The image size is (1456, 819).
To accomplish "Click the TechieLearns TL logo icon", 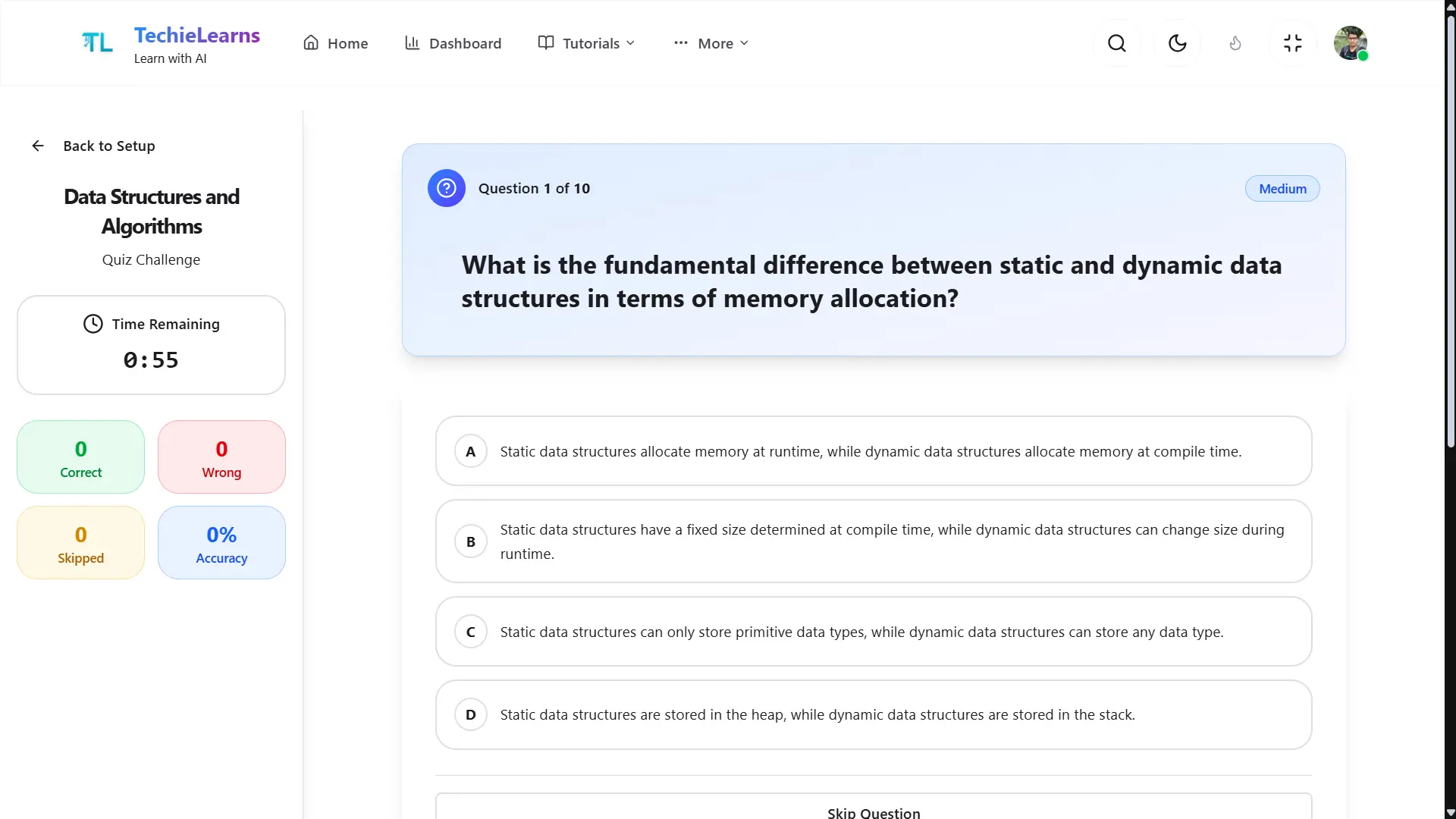I will coord(97,43).
